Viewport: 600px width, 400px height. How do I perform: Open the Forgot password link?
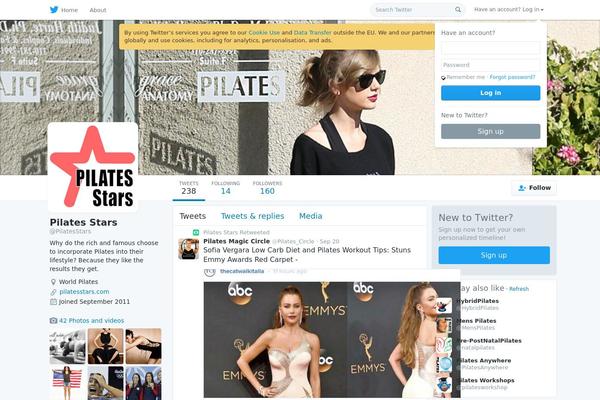pyautogui.click(x=512, y=77)
